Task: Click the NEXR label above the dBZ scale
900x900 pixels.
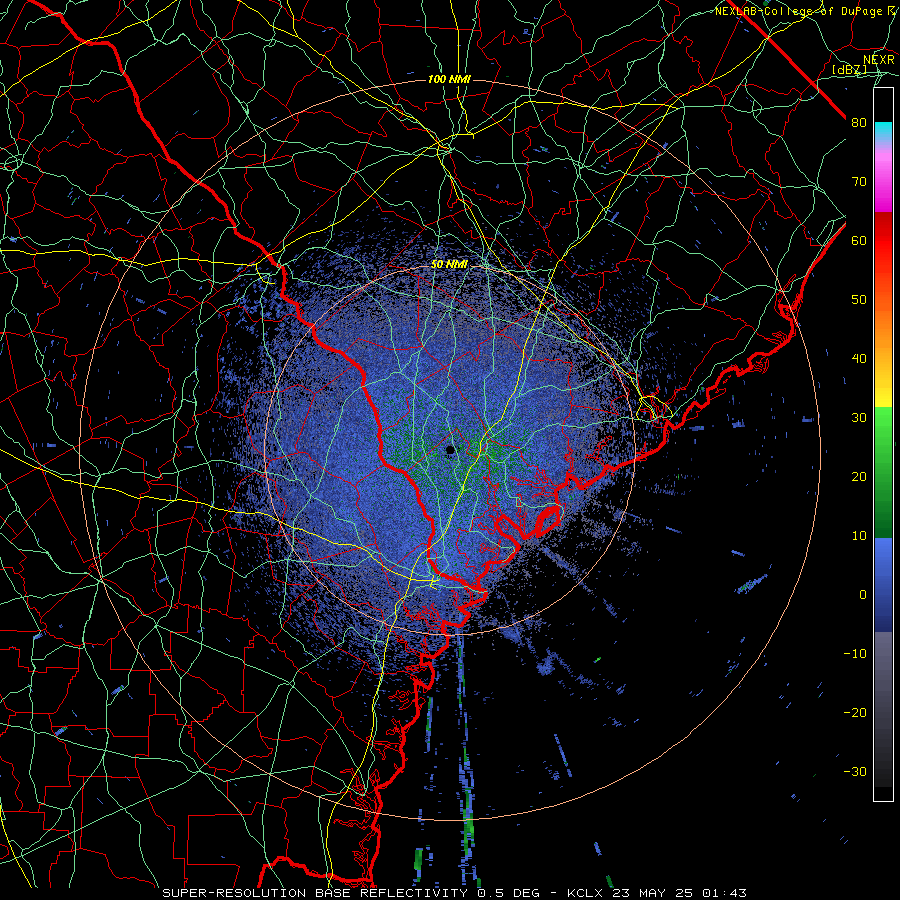Action: 878,60
